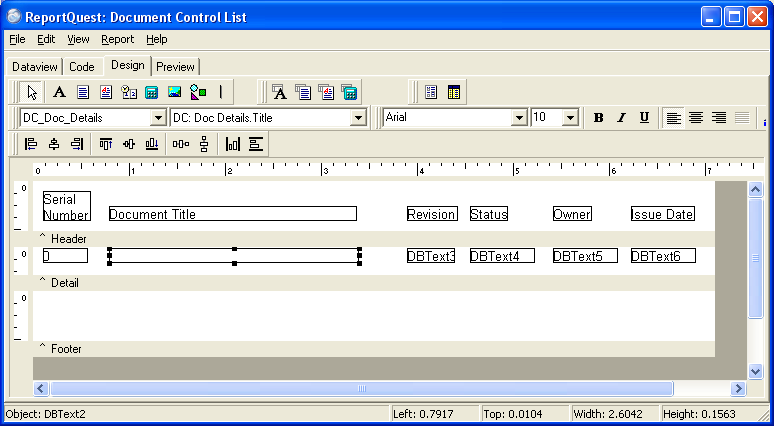Open the Edit menu

coord(46,39)
